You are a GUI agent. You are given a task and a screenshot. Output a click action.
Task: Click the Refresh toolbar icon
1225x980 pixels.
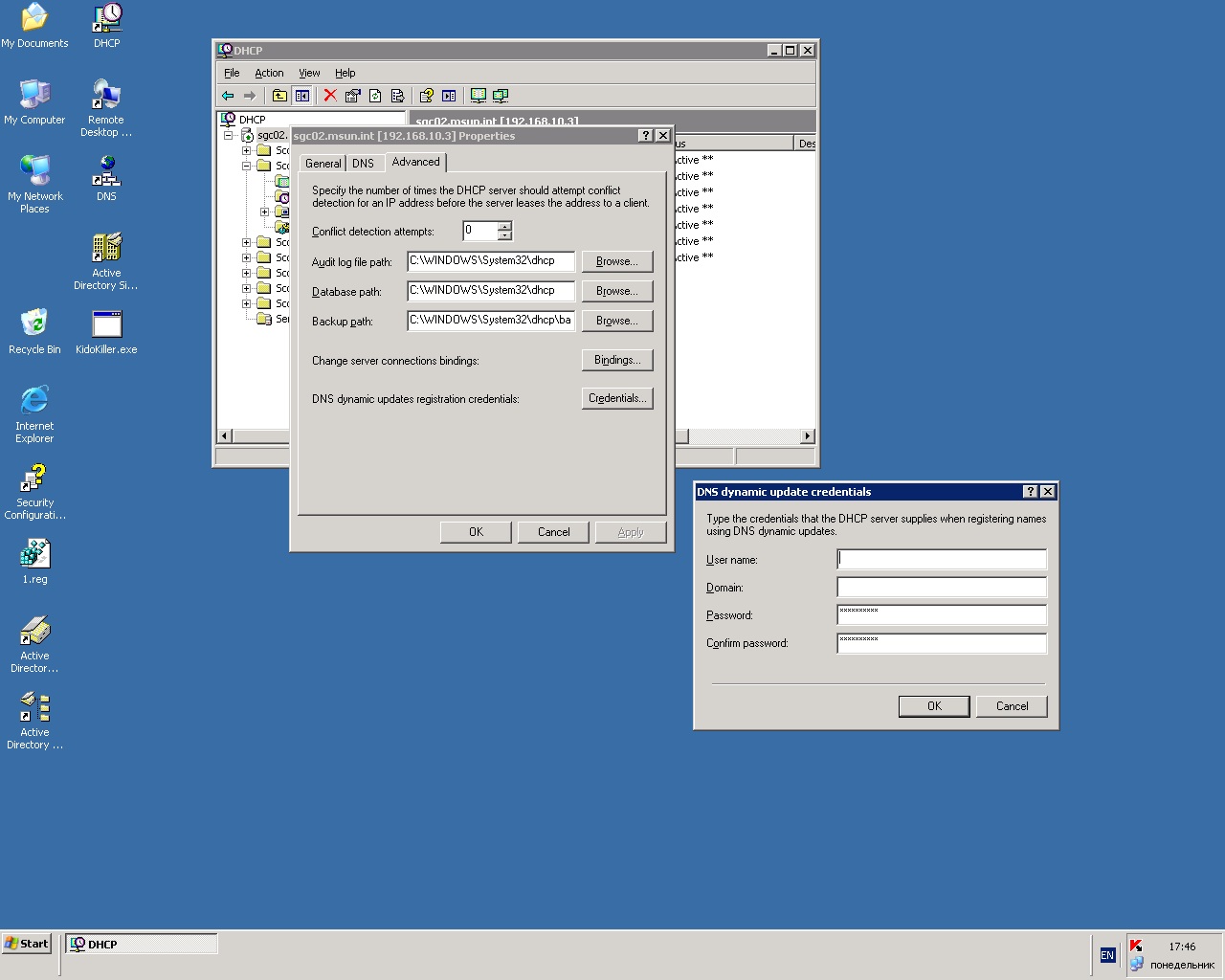(x=375, y=96)
